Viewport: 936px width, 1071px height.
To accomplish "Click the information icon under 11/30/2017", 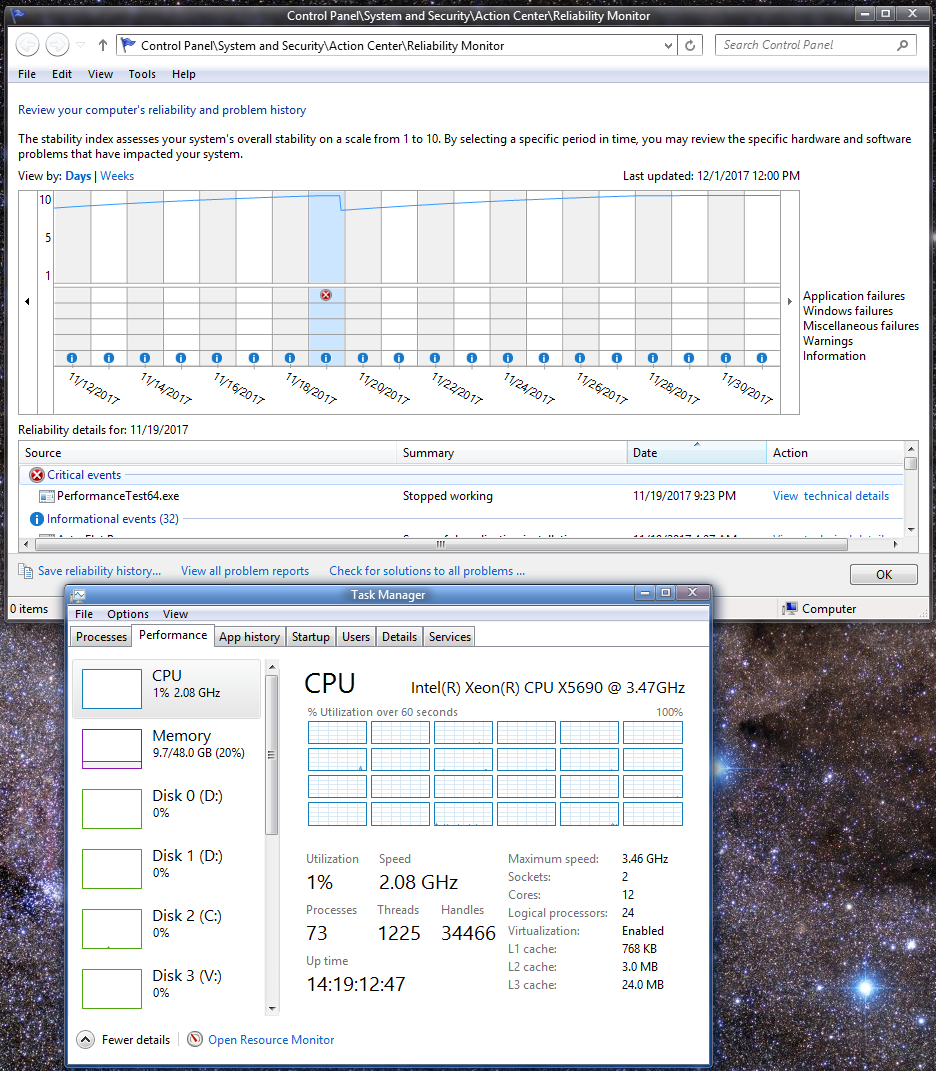I will 762,358.
